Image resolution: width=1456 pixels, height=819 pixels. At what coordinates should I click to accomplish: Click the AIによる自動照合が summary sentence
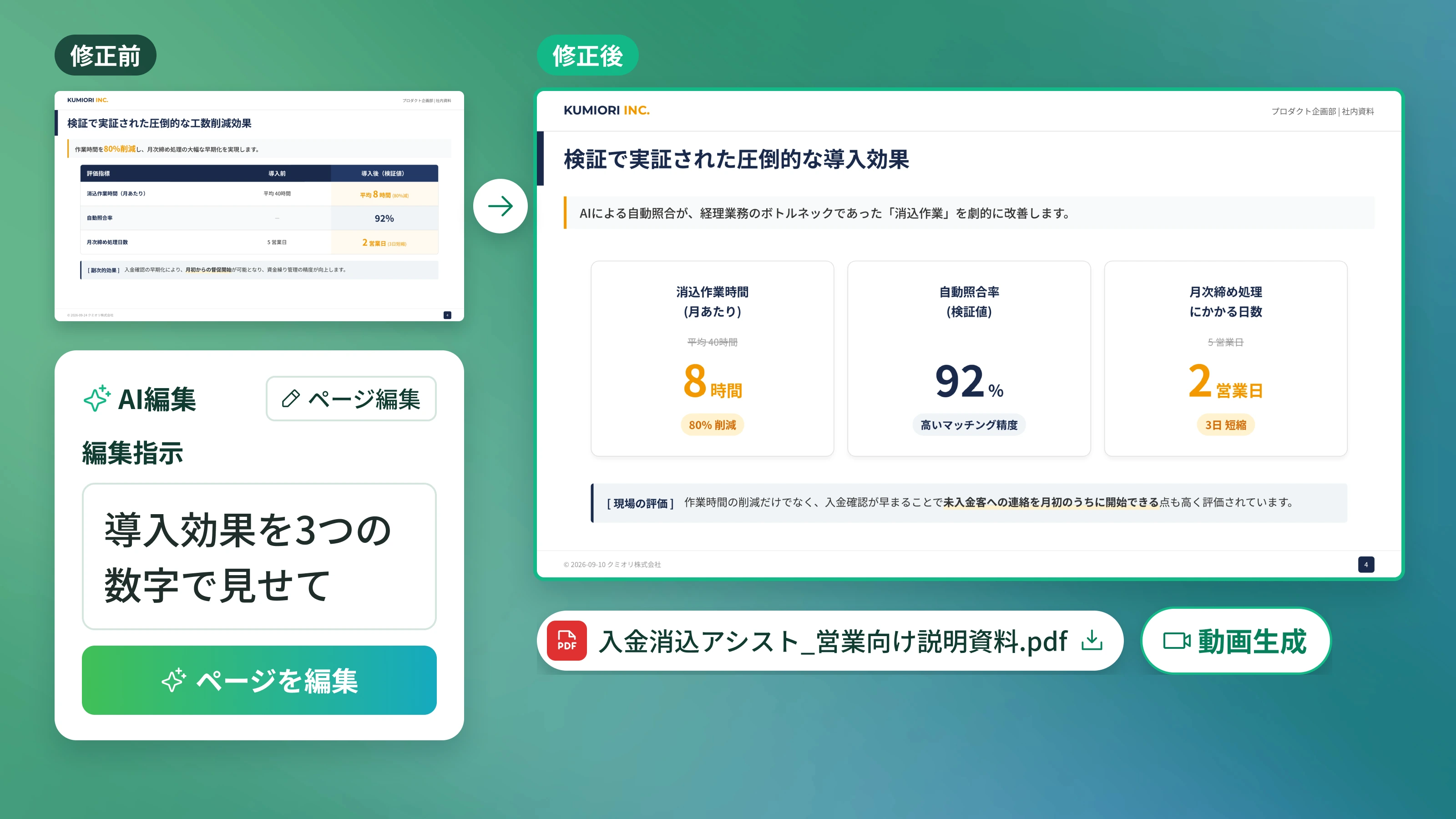point(824,213)
